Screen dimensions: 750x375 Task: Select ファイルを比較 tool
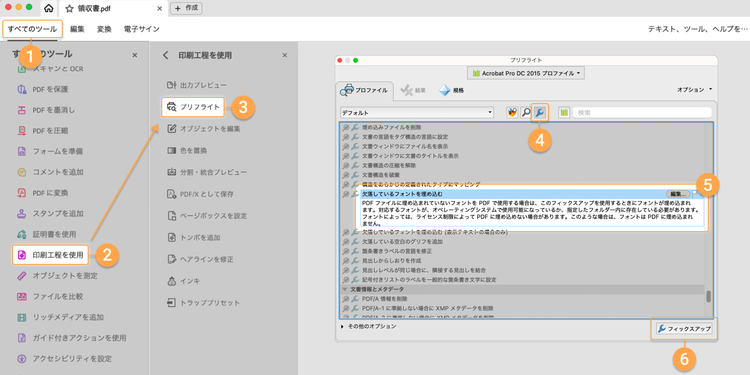pyautogui.click(x=50, y=296)
